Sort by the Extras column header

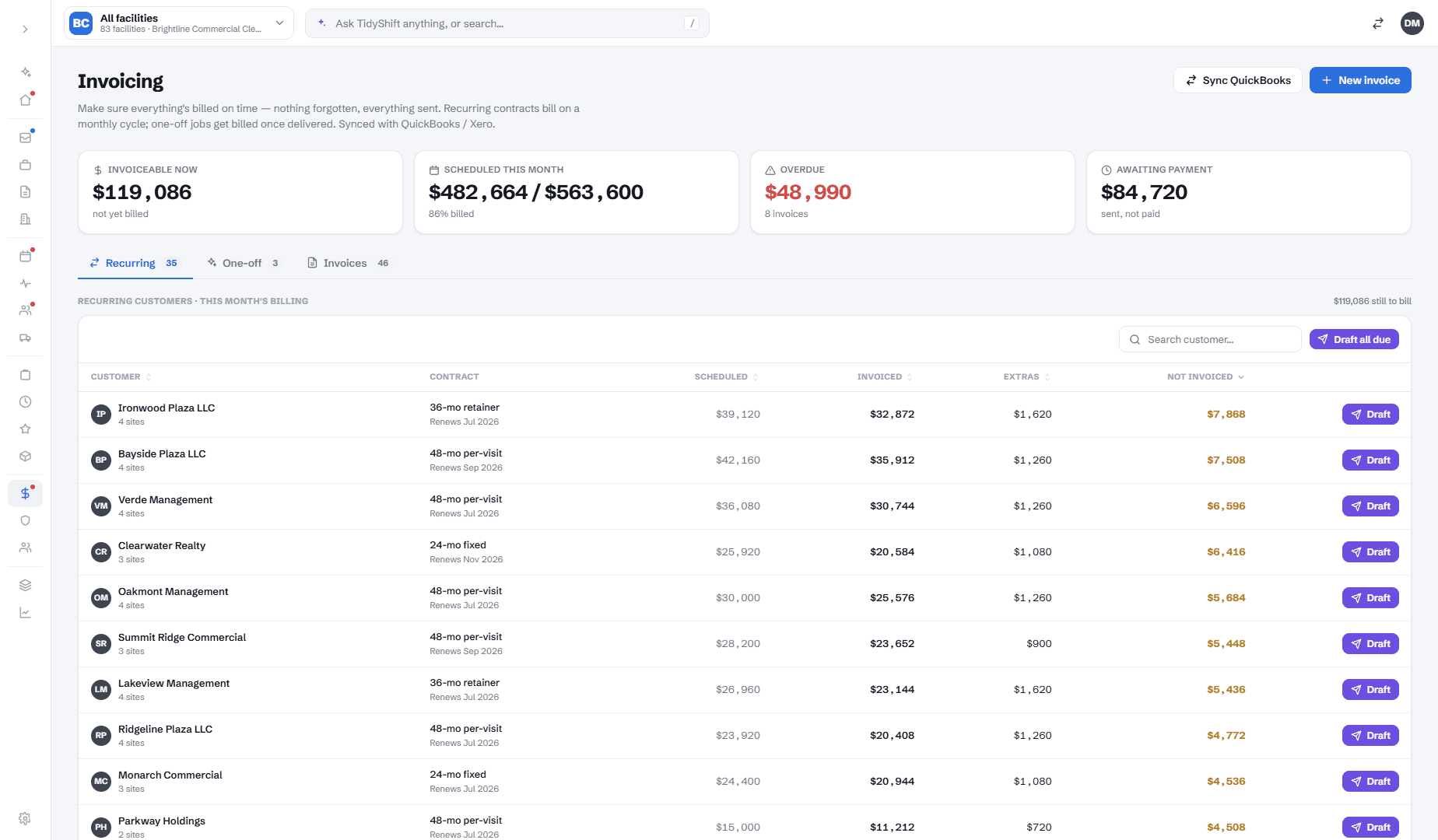[x=1026, y=376]
